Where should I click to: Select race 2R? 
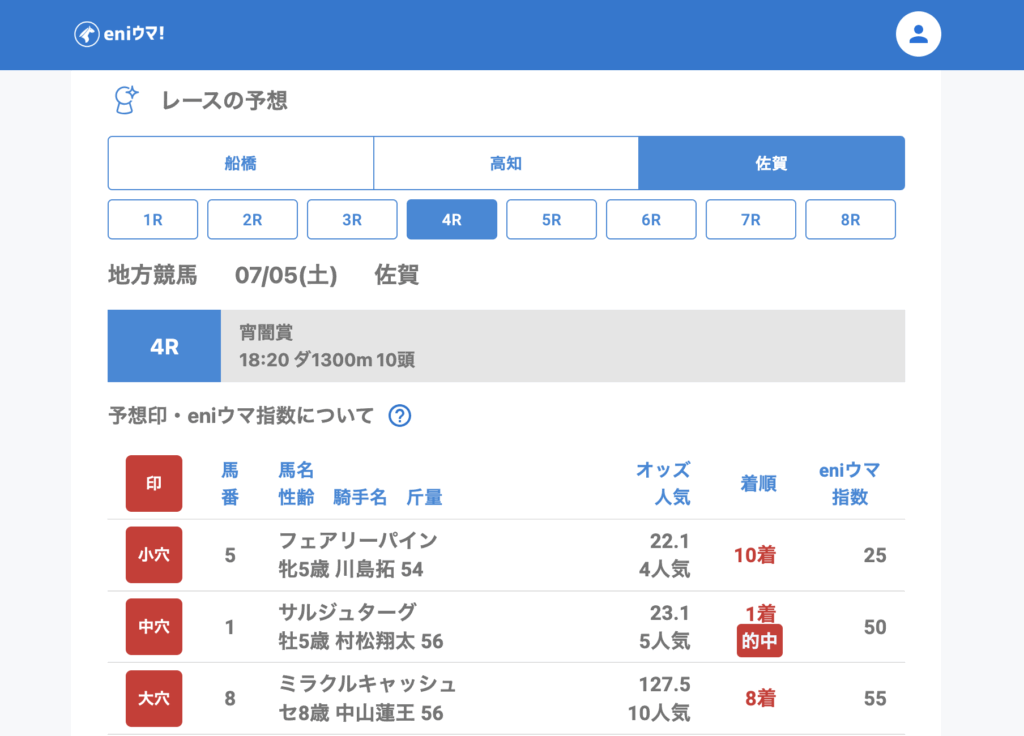(252, 220)
